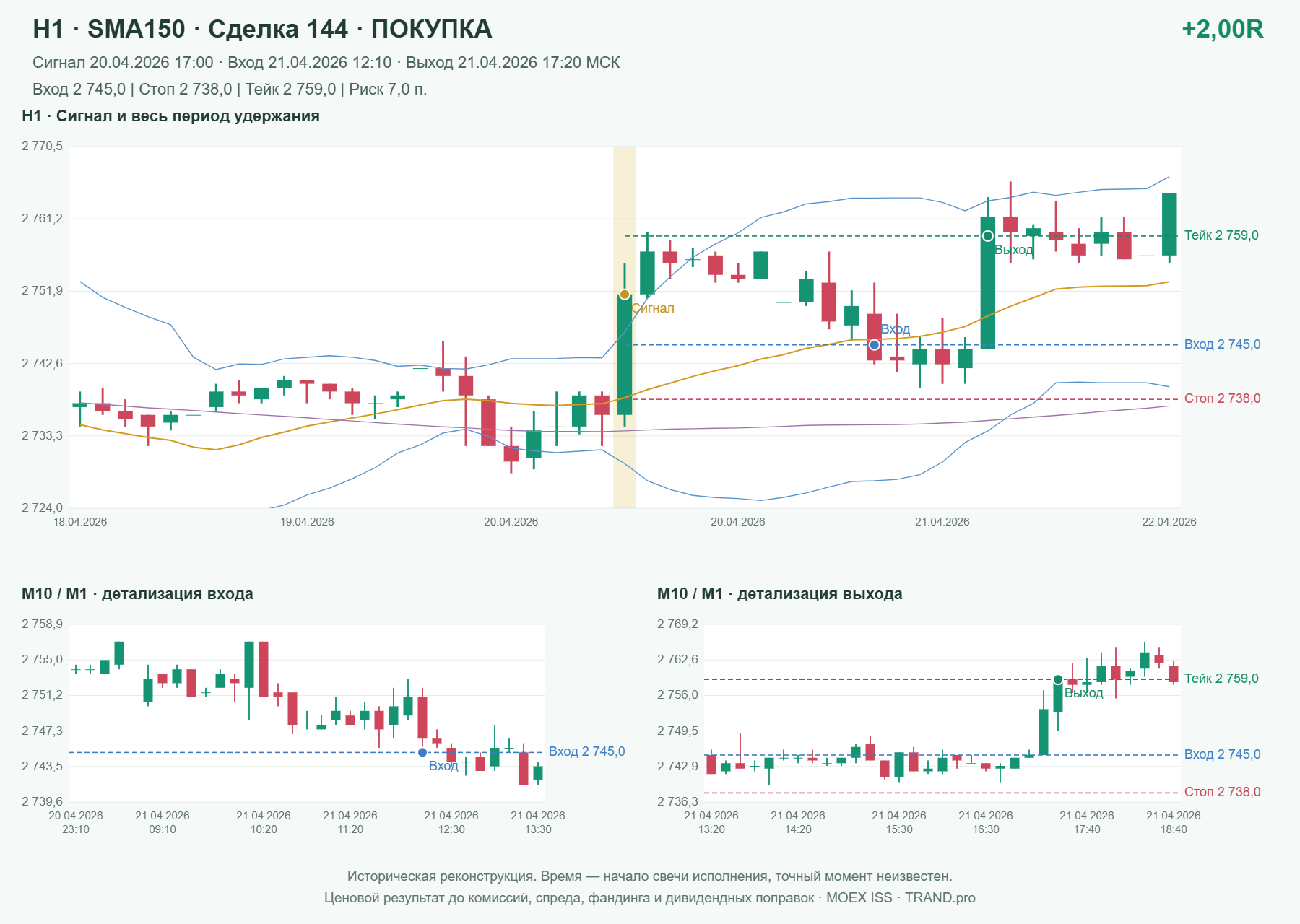Click the 2 770,5 price label on the H1 axis
The height and width of the screenshot is (924, 1300).
(x=42, y=147)
